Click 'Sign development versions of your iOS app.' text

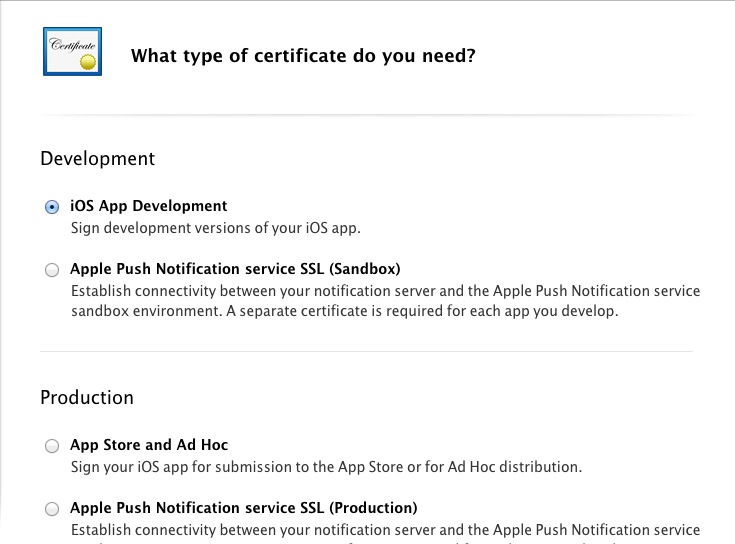click(x=216, y=228)
